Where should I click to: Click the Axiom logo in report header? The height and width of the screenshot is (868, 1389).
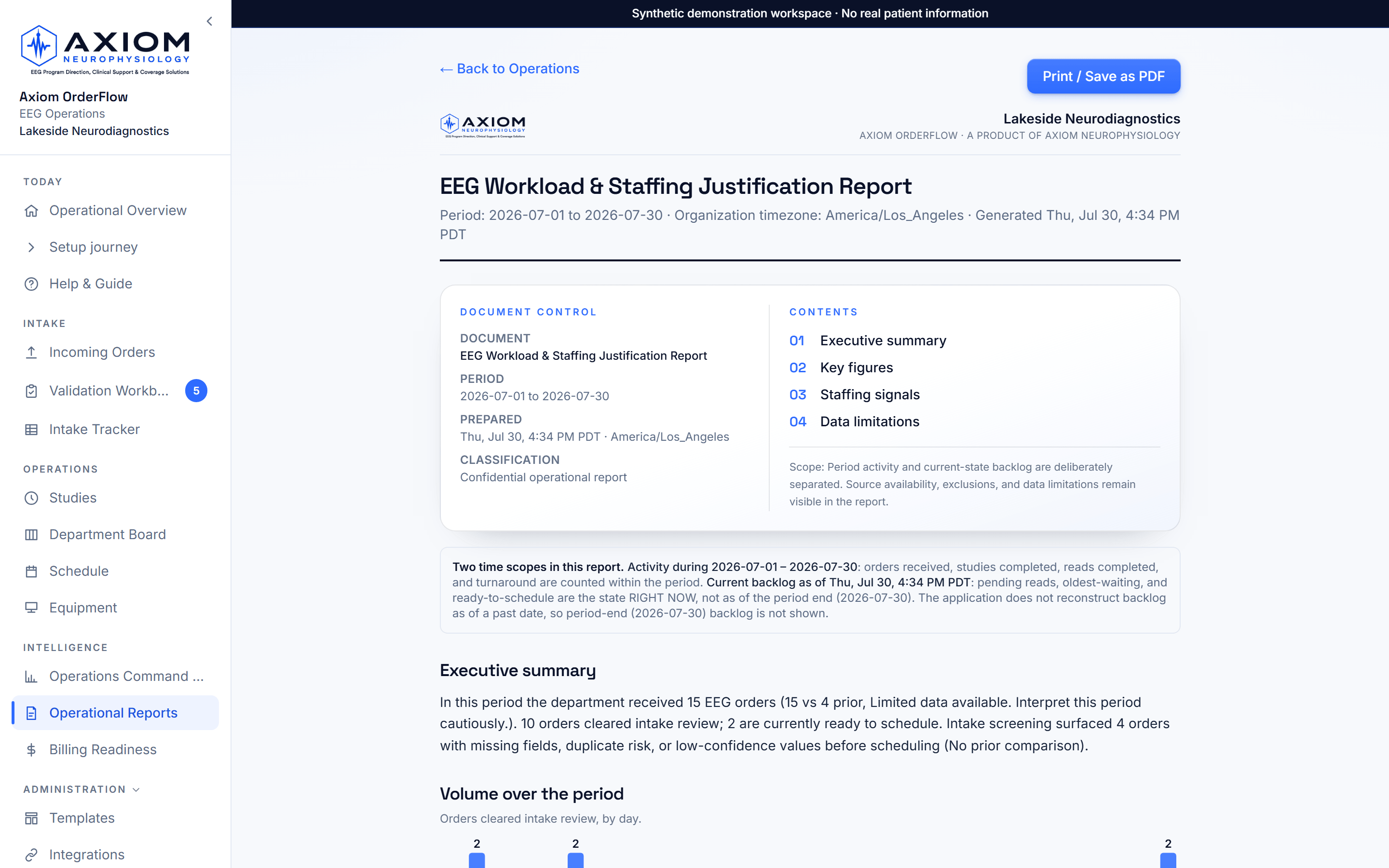coord(483,126)
